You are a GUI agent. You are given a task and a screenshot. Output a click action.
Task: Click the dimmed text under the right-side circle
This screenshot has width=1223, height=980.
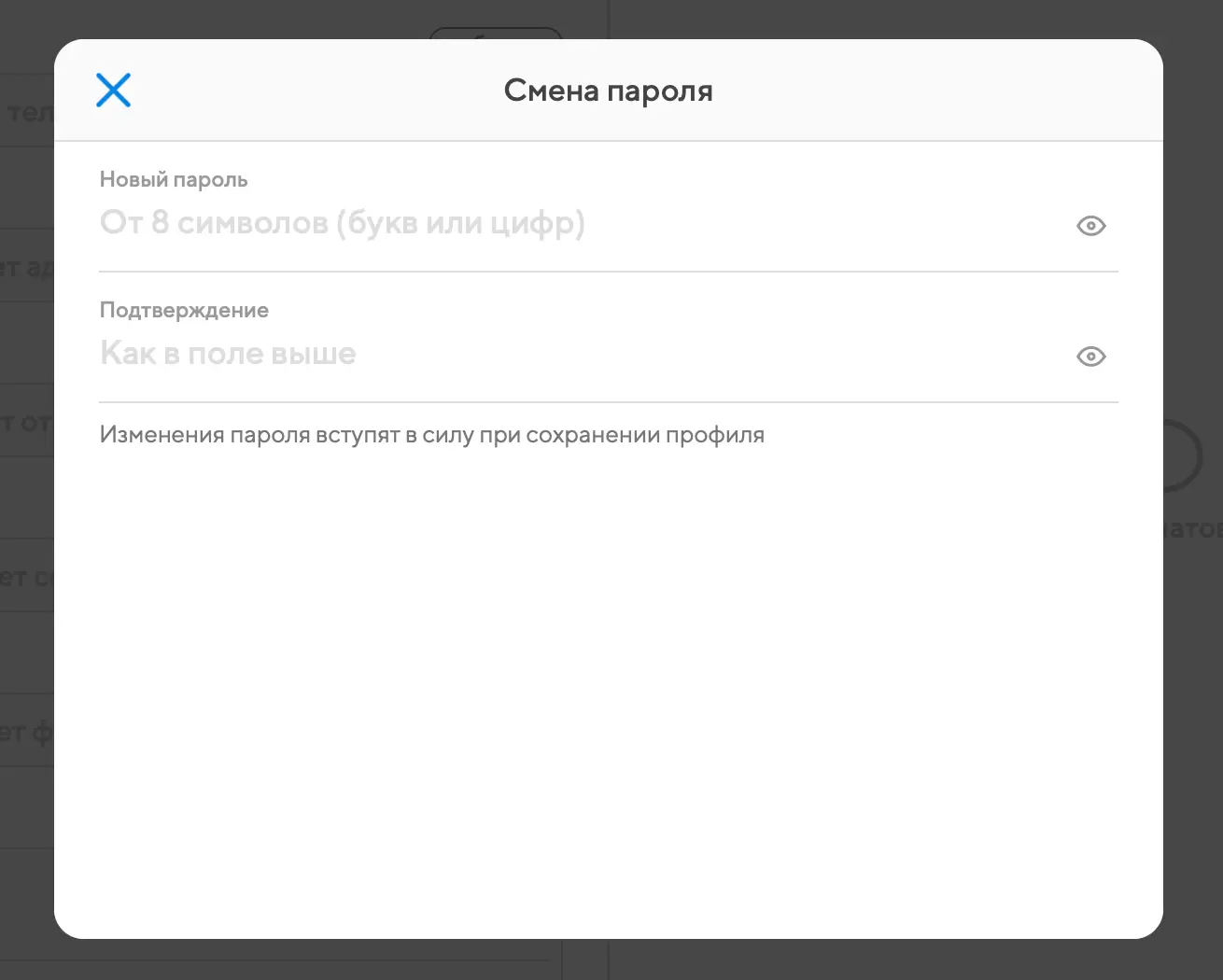[x=1192, y=529]
